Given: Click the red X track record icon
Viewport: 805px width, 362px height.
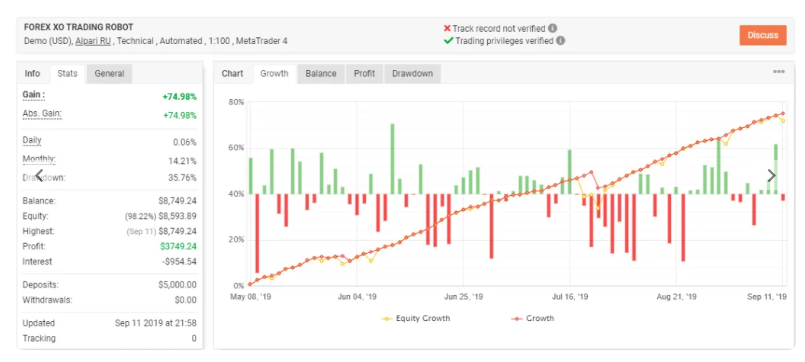Looking at the screenshot, I should pyautogui.click(x=447, y=28).
